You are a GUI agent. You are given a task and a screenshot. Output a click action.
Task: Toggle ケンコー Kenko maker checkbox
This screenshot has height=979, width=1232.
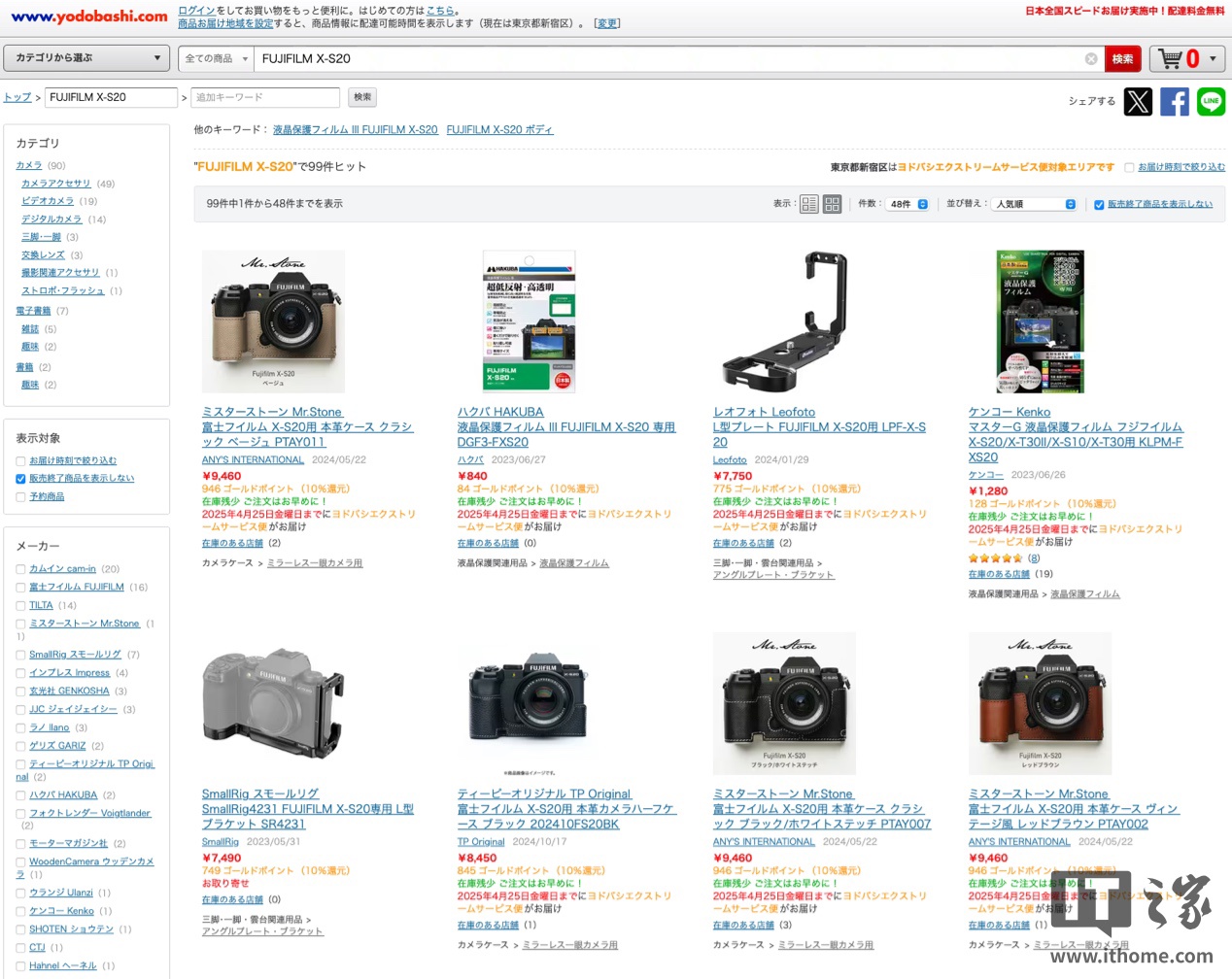coord(20,912)
